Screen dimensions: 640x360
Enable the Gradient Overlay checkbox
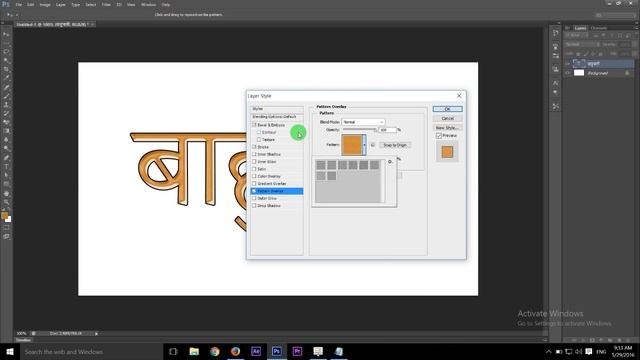[x=254, y=184]
